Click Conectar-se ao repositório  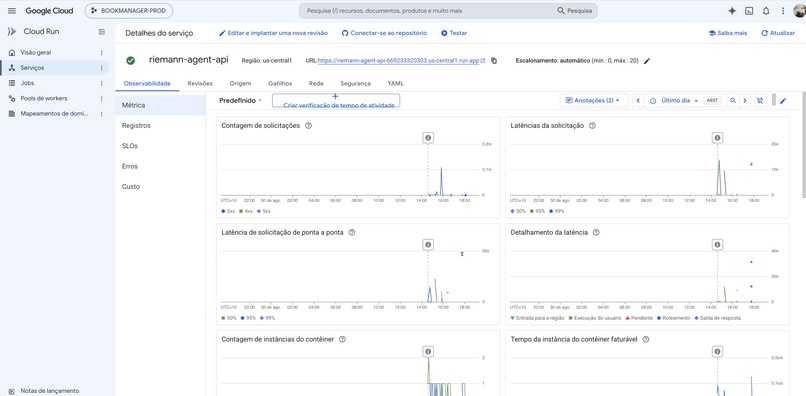click(384, 33)
